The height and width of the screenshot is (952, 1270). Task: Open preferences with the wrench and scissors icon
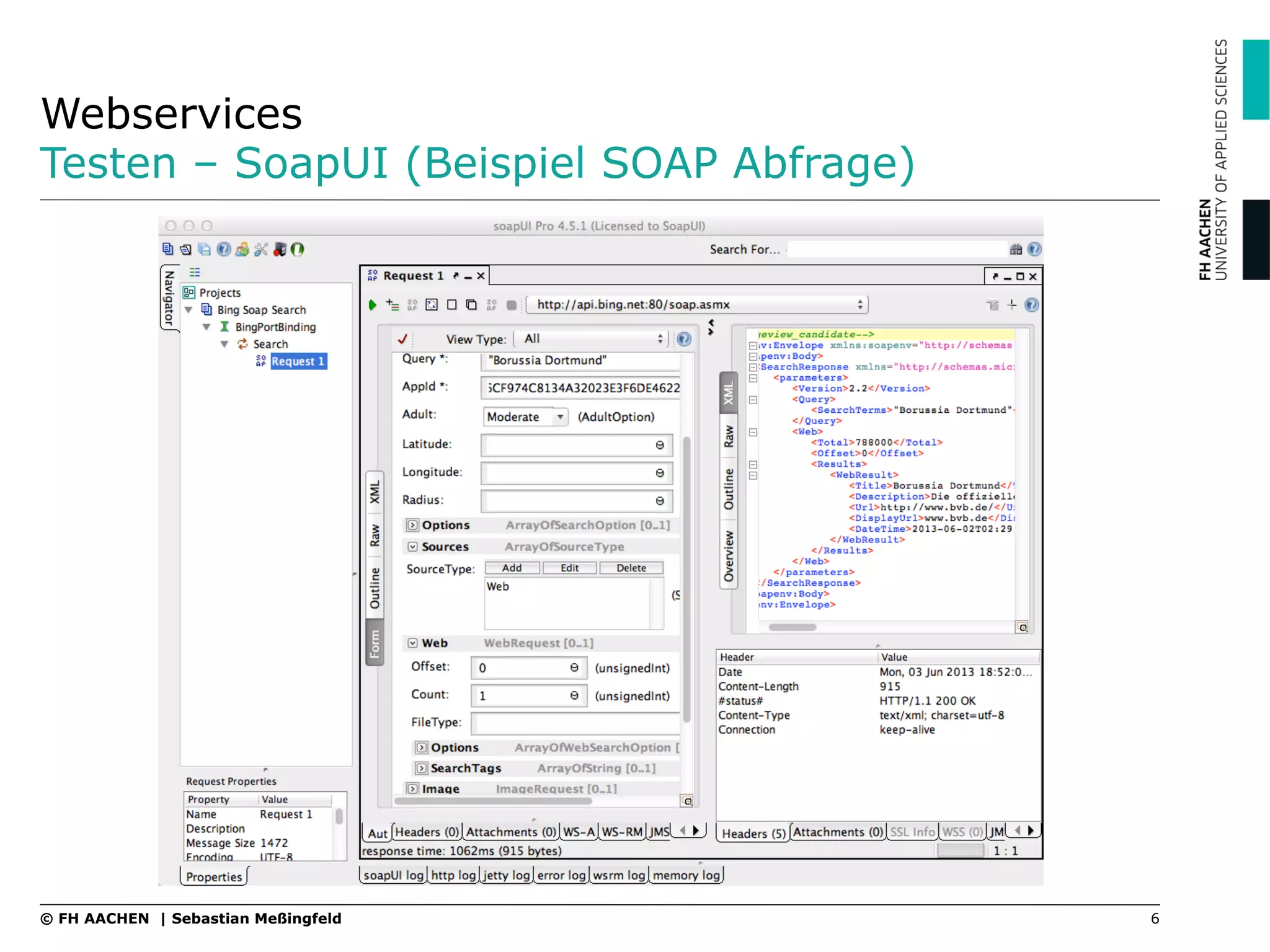tap(261, 249)
